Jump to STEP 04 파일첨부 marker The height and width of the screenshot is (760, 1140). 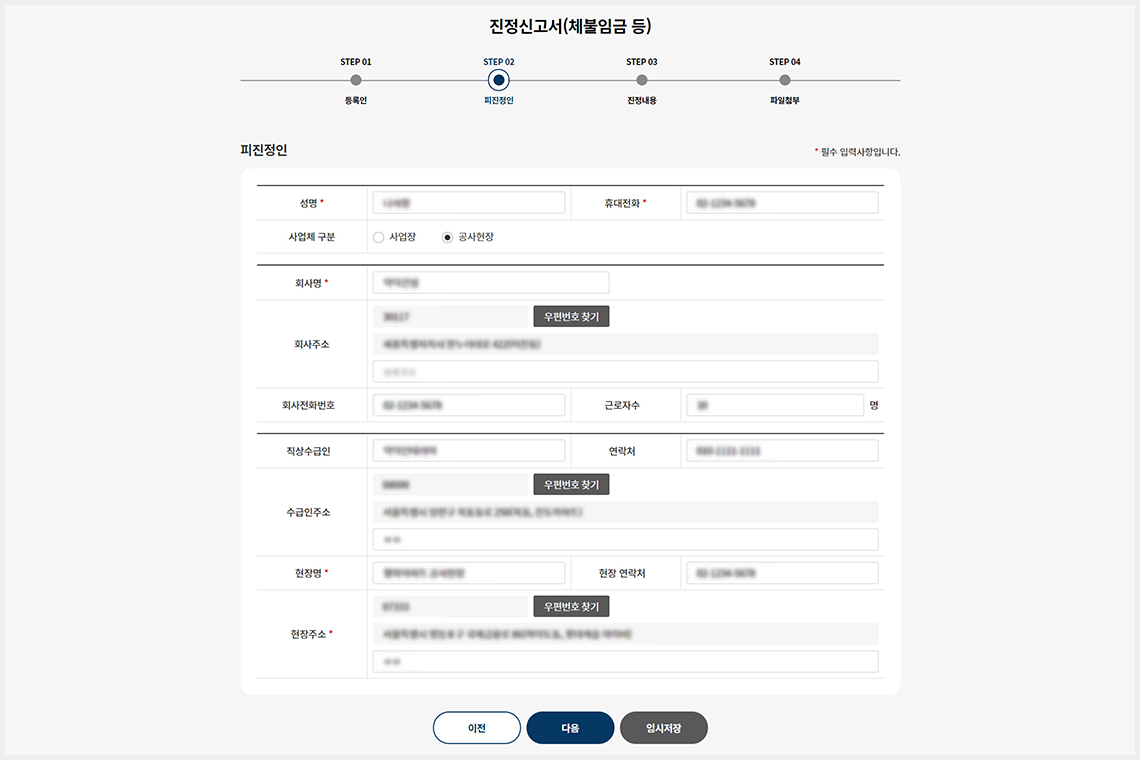[784, 80]
